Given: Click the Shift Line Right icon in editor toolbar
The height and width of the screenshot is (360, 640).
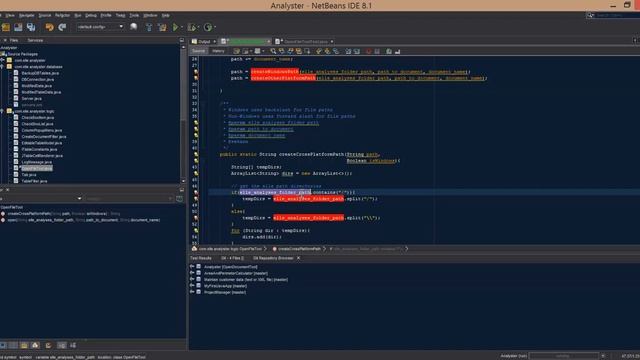Looking at the screenshot, I should 357,51.
